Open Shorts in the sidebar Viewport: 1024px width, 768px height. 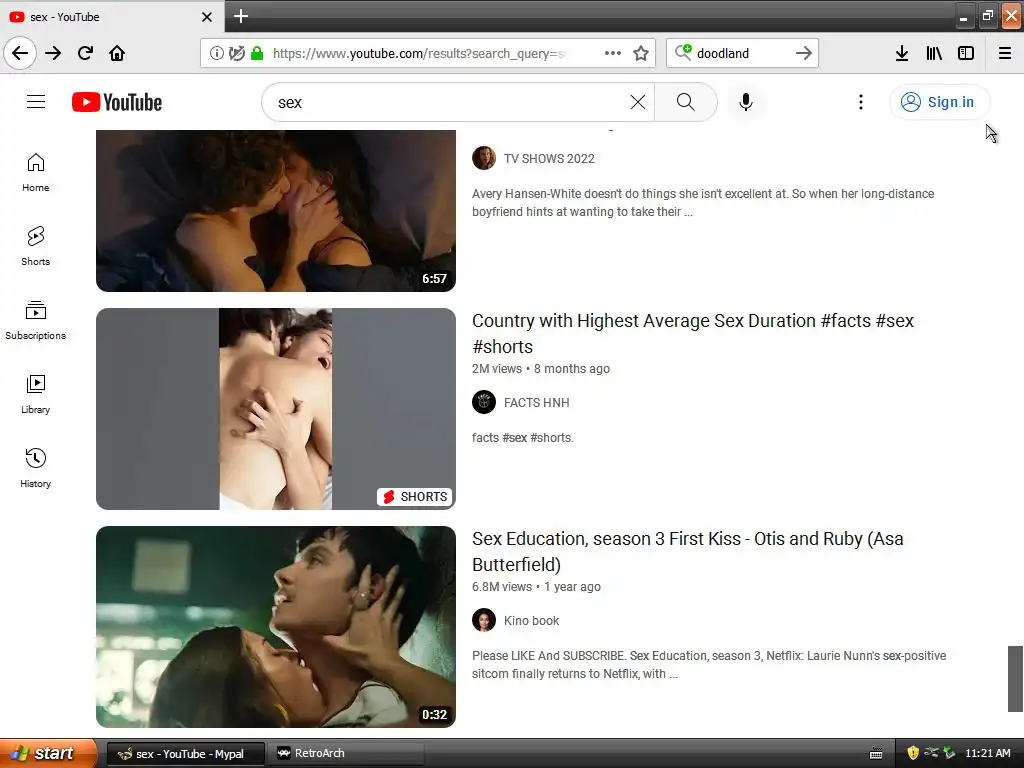click(x=35, y=246)
